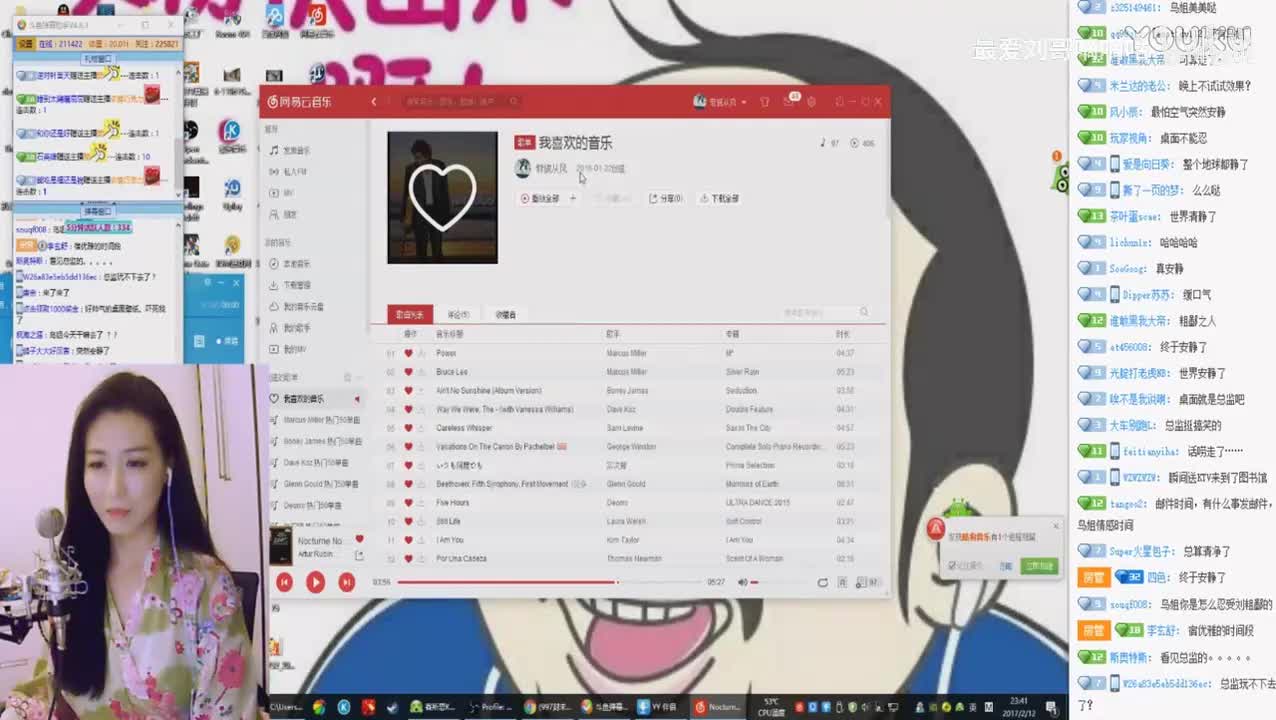Viewport: 1276px width, 720px height.
Task: Open Glenn Gould top 50 playlist
Action: 315,484
